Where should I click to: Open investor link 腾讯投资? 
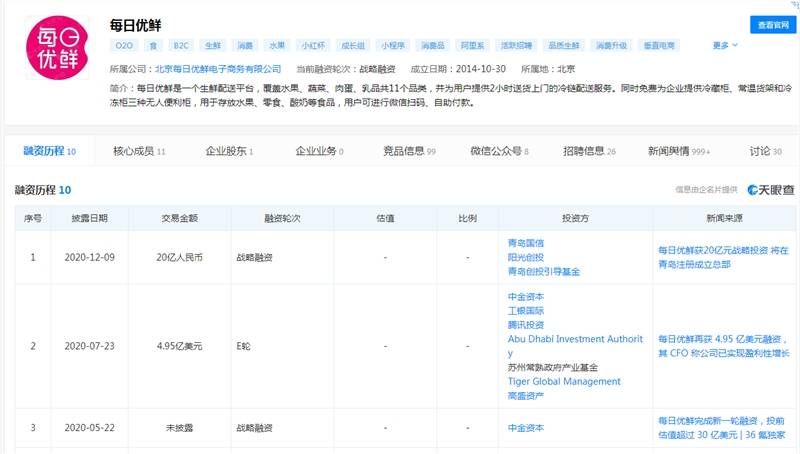pyautogui.click(x=526, y=325)
